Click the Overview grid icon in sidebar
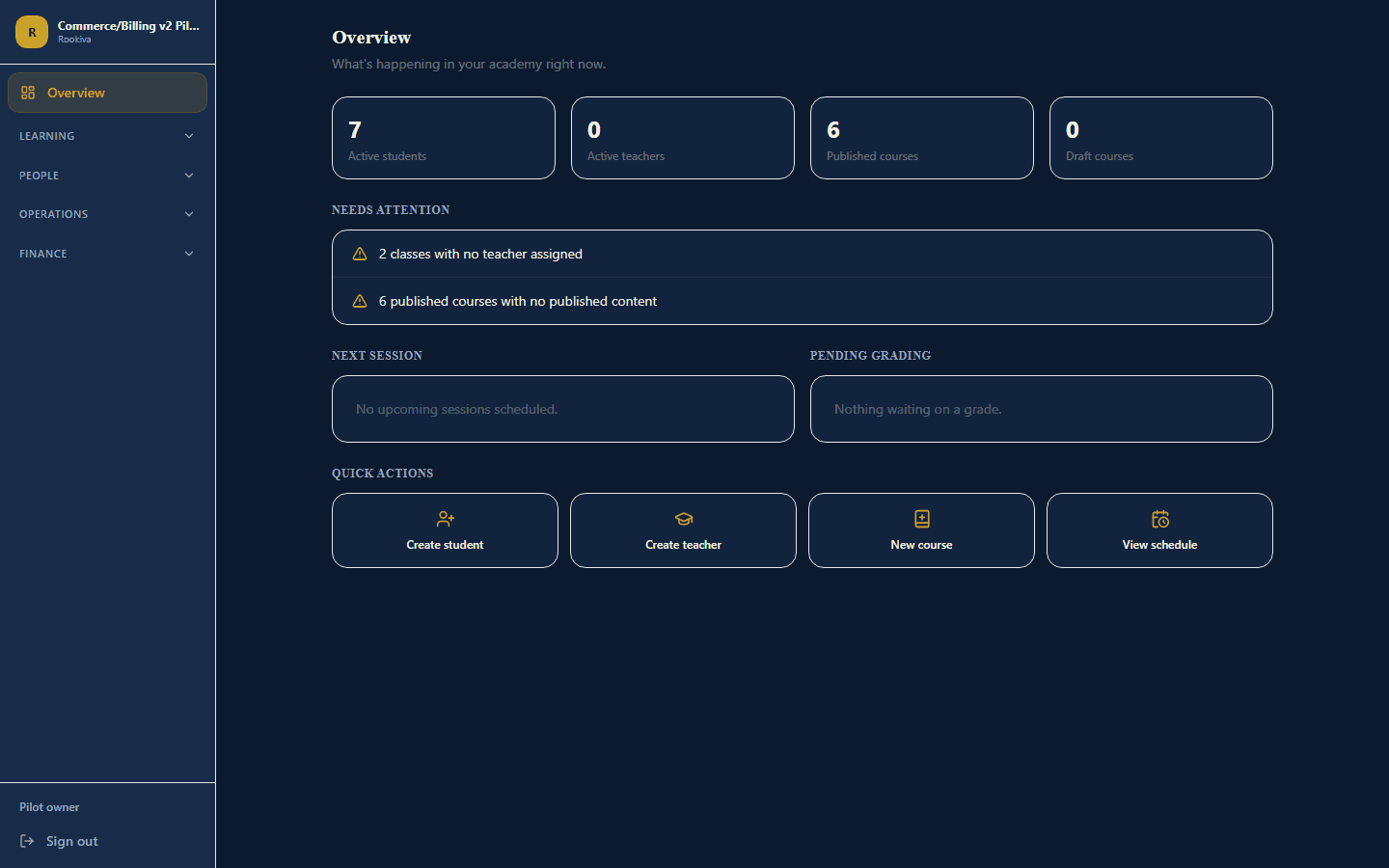Viewport: 1389px width, 868px height. [x=28, y=93]
